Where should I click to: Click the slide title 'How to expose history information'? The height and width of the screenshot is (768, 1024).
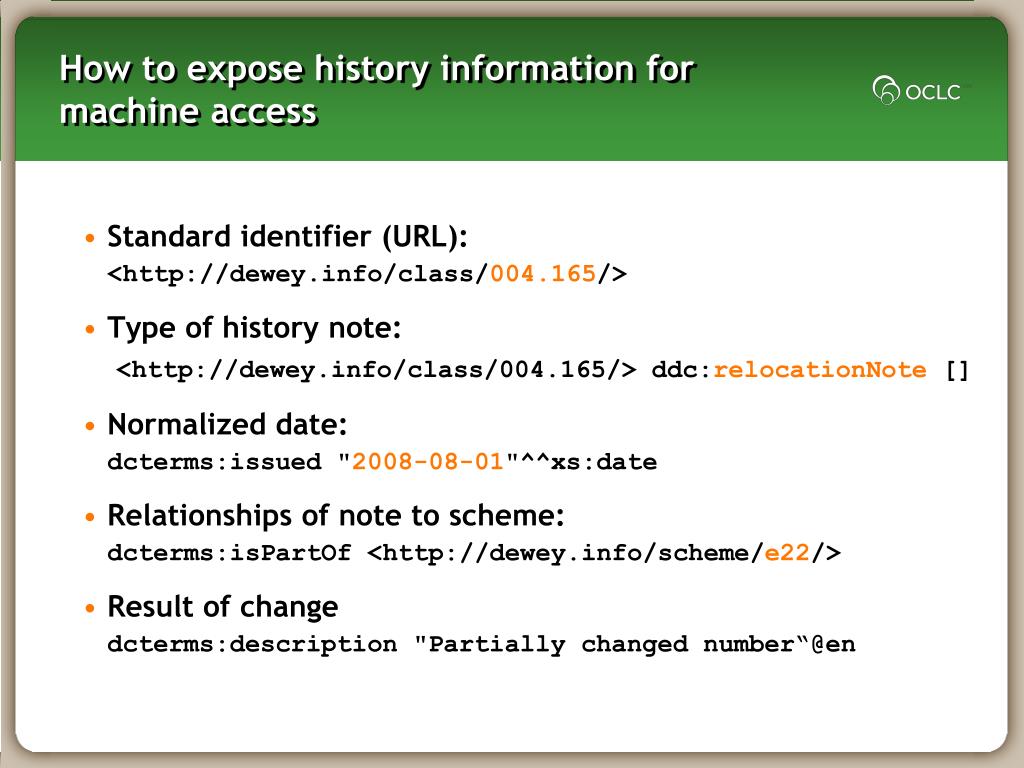tap(377, 89)
